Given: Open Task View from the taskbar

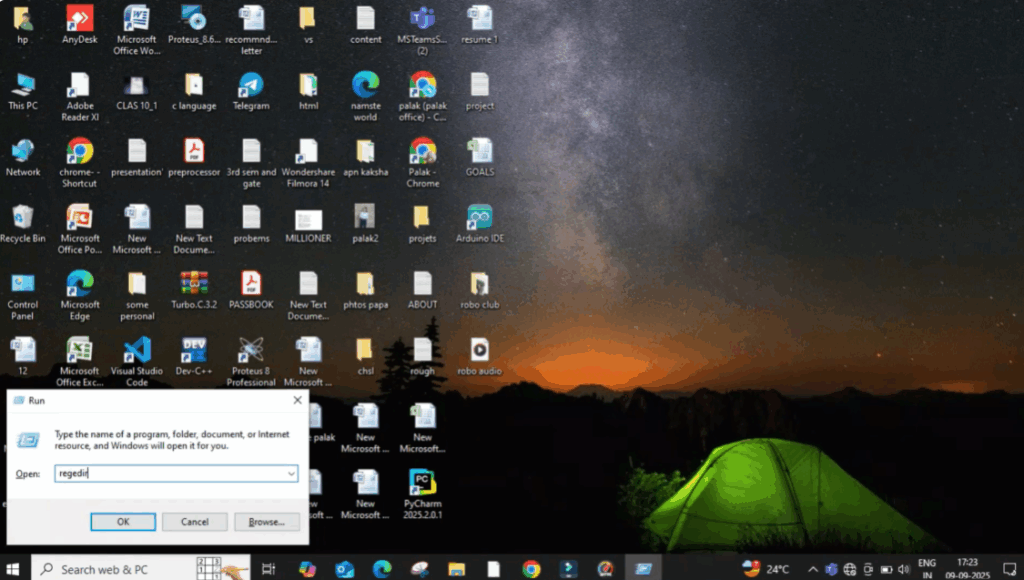Looking at the screenshot, I should tap(268, 568).
